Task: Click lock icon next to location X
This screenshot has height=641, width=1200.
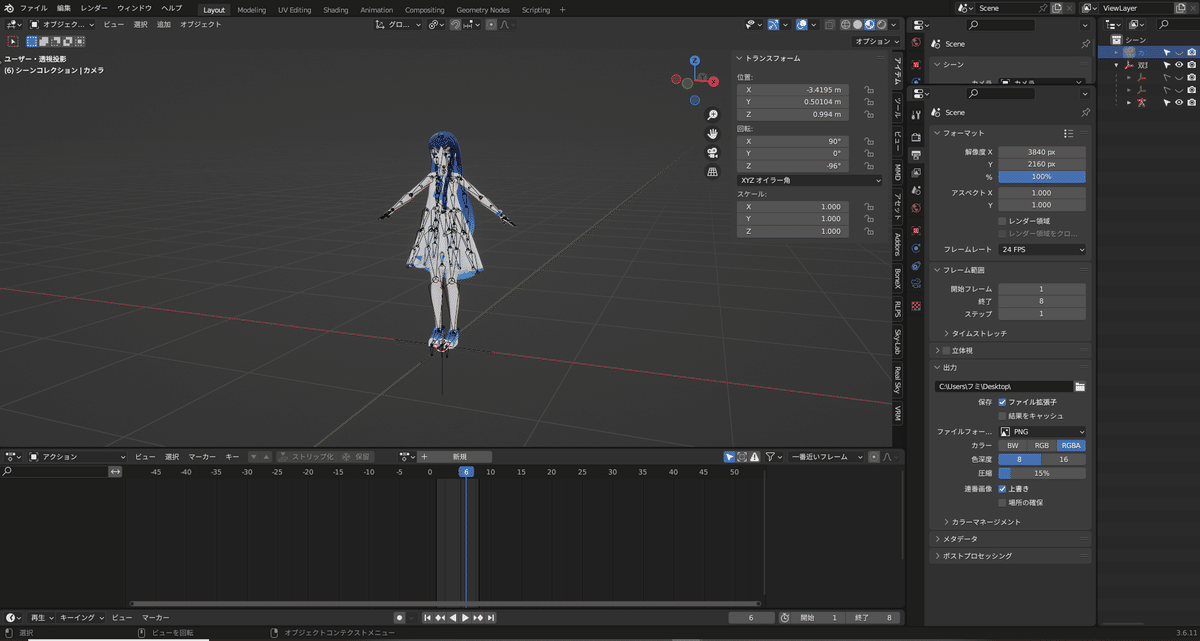Action: (869, 89)
